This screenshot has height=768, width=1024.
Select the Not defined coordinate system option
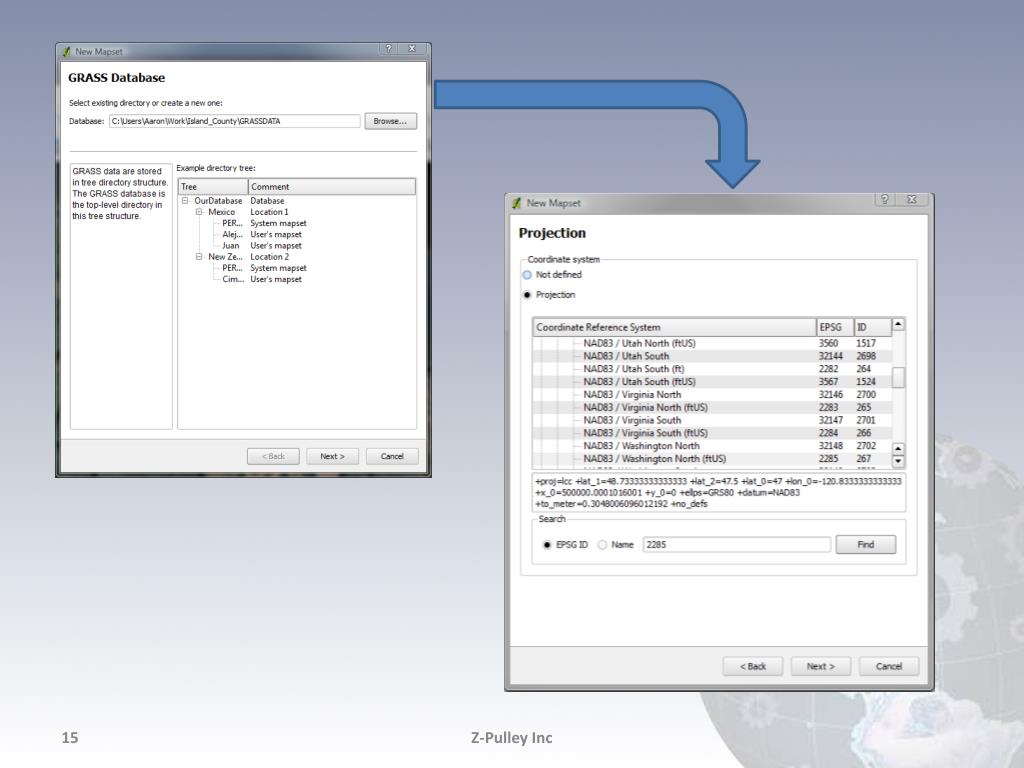click(x=527, y=275)
